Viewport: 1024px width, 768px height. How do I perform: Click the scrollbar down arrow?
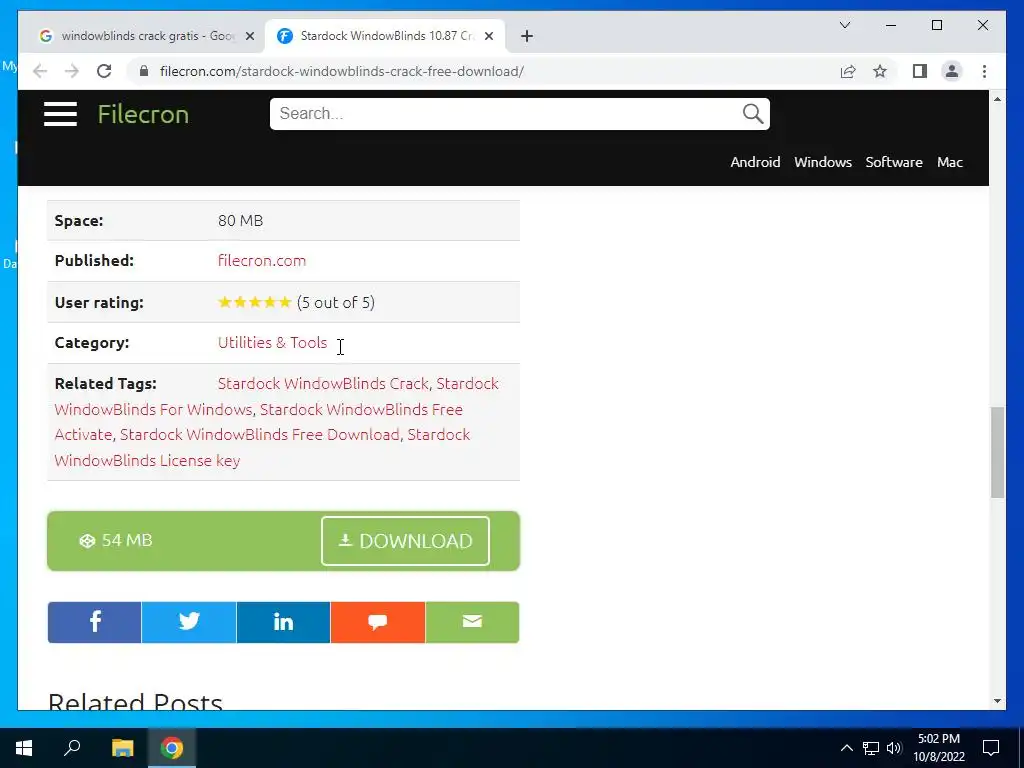coord(997,701)
